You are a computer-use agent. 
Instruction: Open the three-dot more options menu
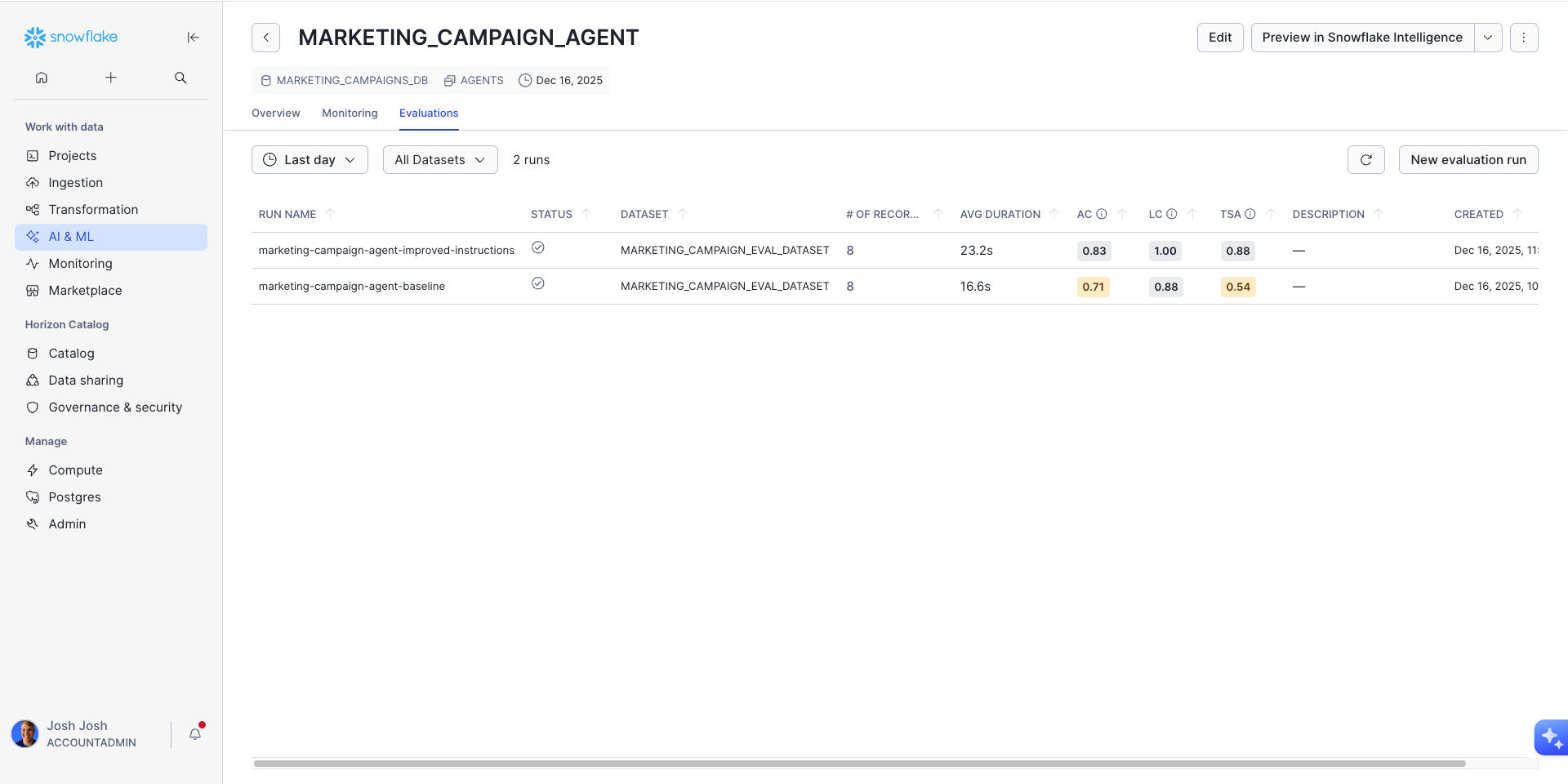[x=1523, y=38]
